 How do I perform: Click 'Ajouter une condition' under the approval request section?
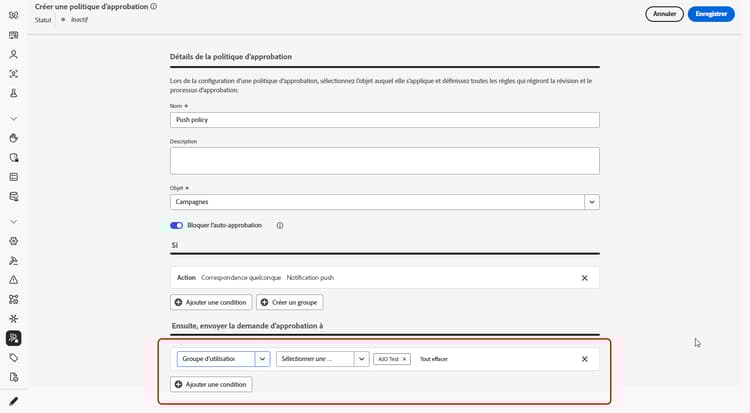pos(211,384)
